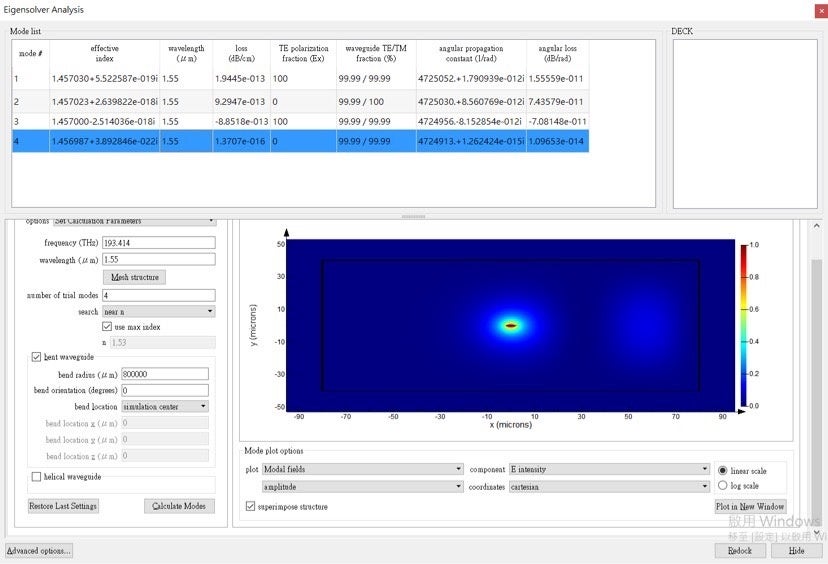The image size is (828, 564).
Task: Open the plot Modal fields dropdown
Action: [x=362, y=469]
